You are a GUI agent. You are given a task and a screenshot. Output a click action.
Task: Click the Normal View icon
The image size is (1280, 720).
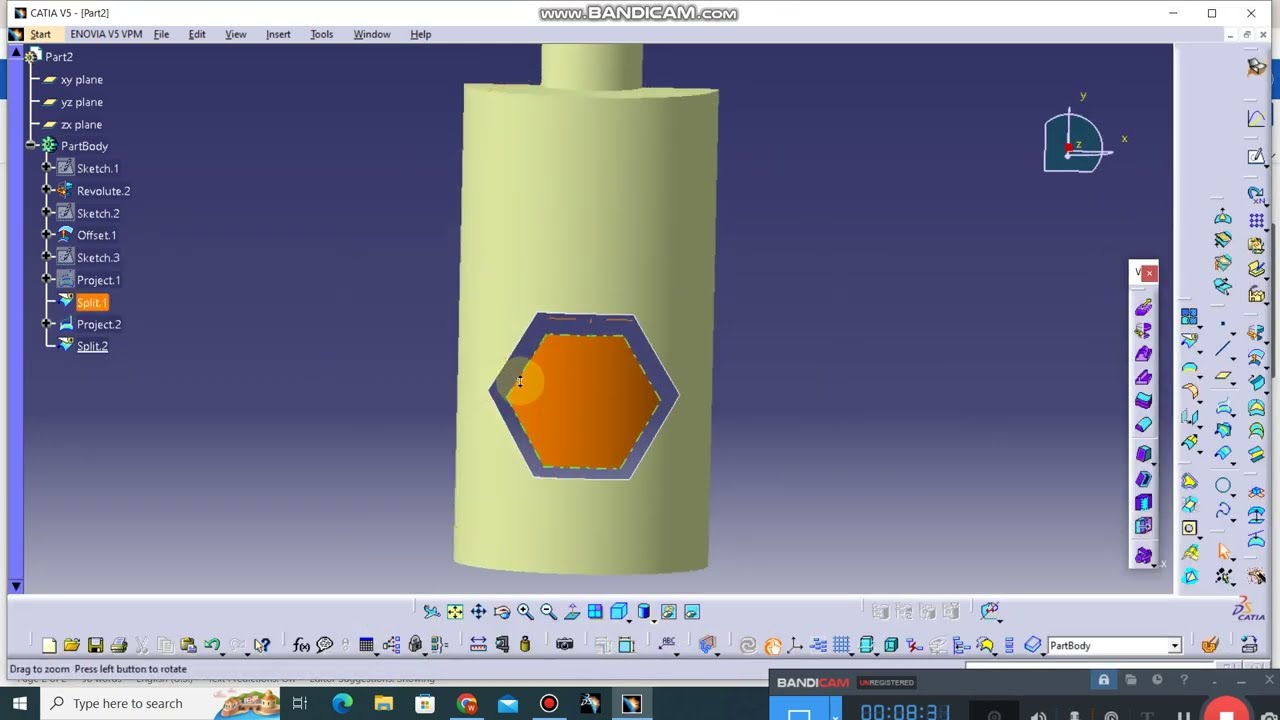click(x=572, y=612)
